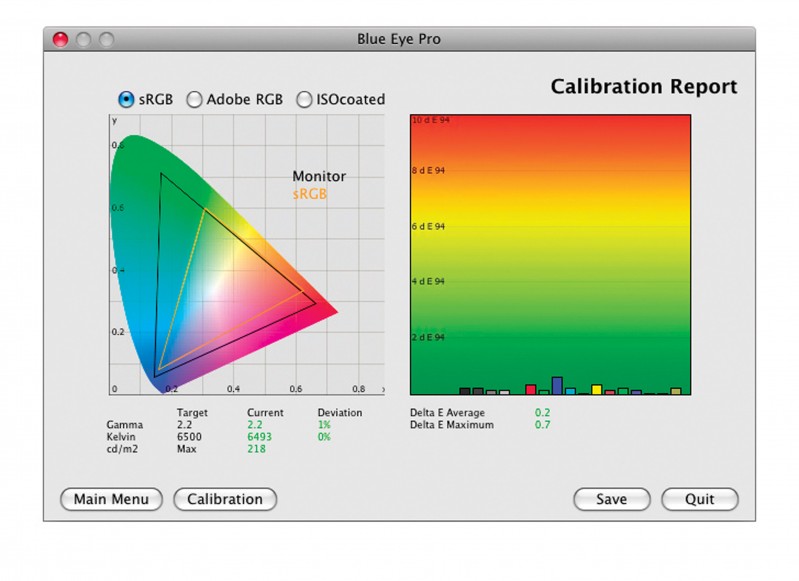This screenshot has height=581, width=799.
Task: Click the Monitor legend label
Action: pyautogui.click(x=319, y=176)
